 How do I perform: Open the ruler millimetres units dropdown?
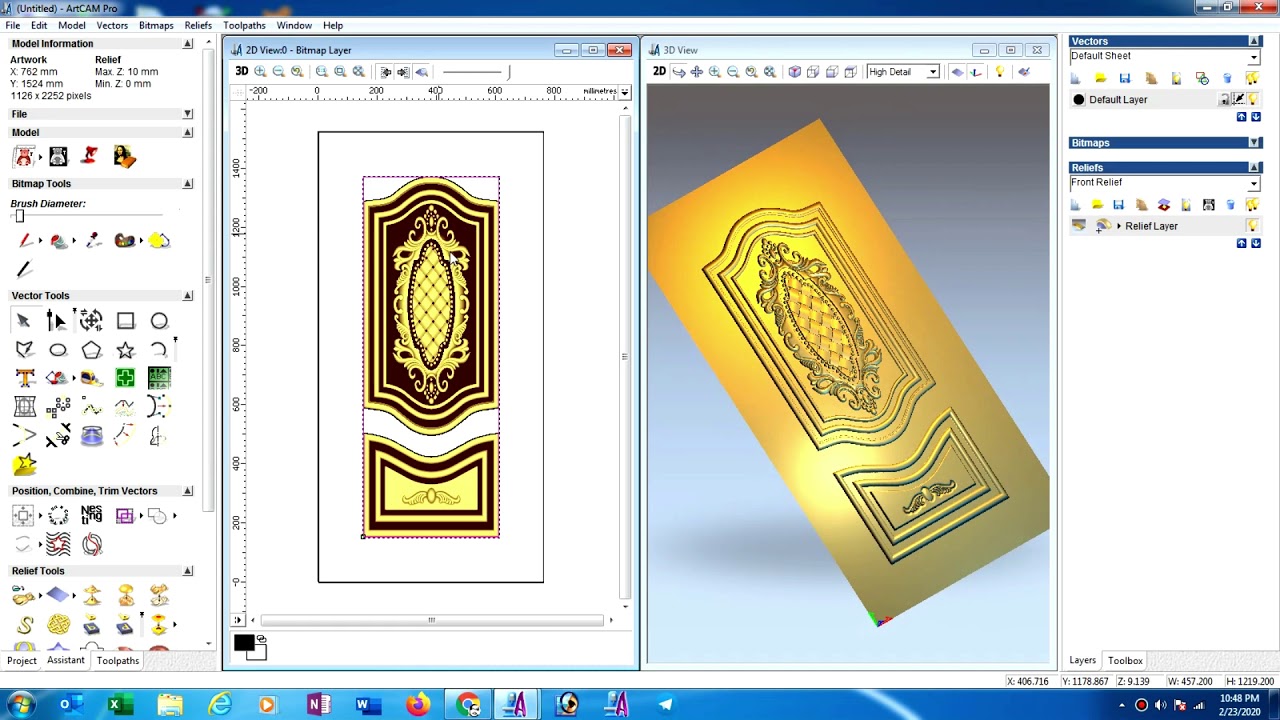pos(624,92)
